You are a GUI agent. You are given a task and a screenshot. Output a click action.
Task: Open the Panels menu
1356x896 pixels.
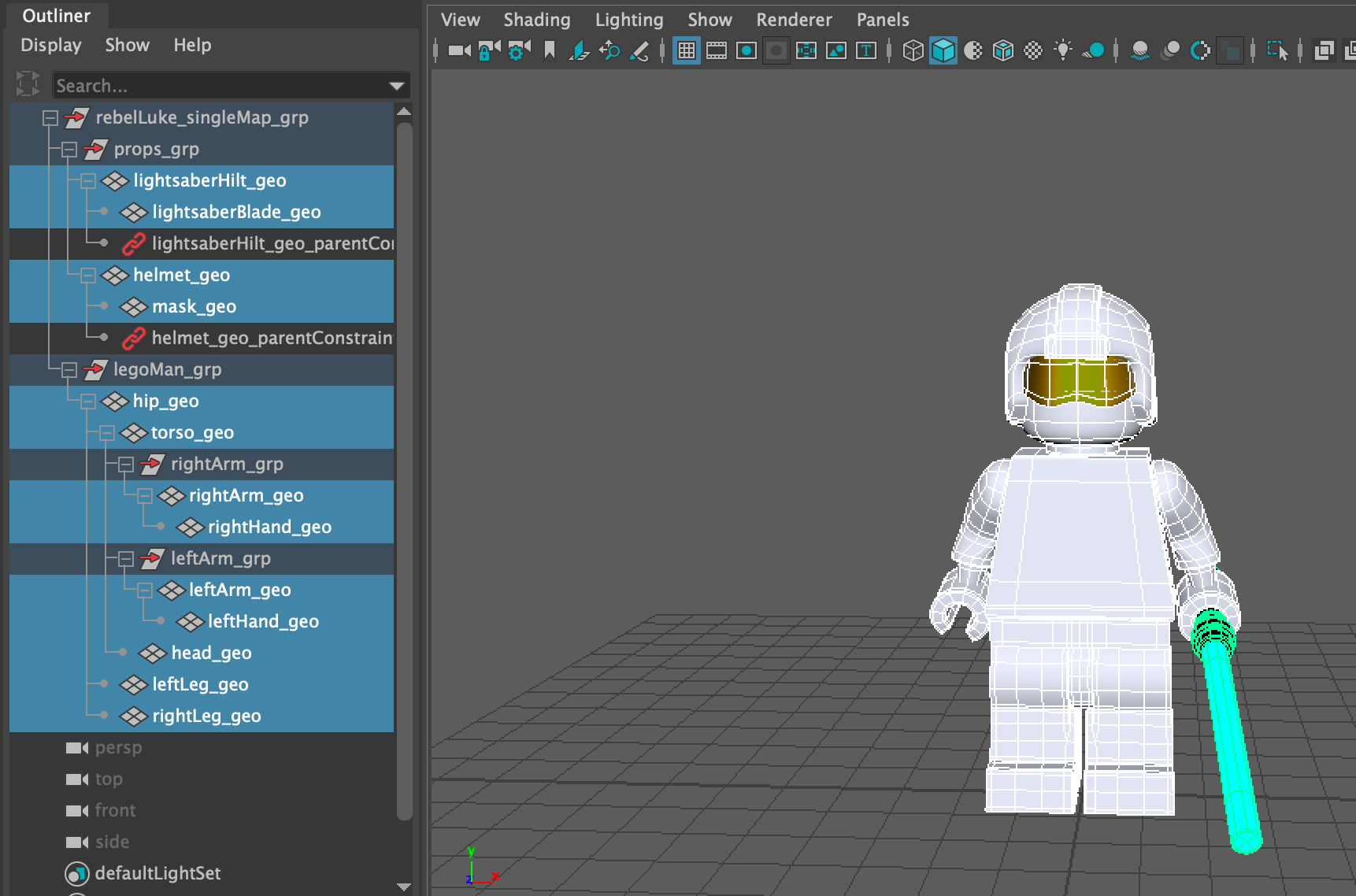(x=883, y=20)
